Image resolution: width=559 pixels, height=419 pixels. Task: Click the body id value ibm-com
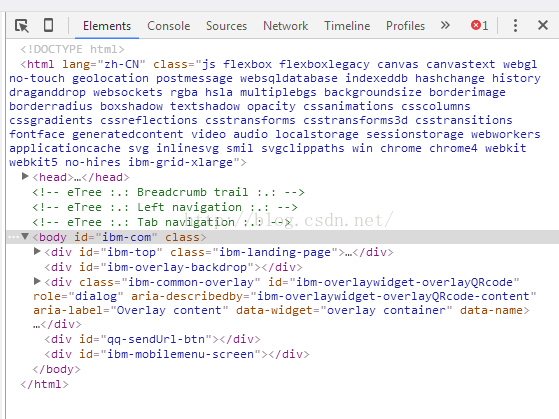click(x=127, y=237)
